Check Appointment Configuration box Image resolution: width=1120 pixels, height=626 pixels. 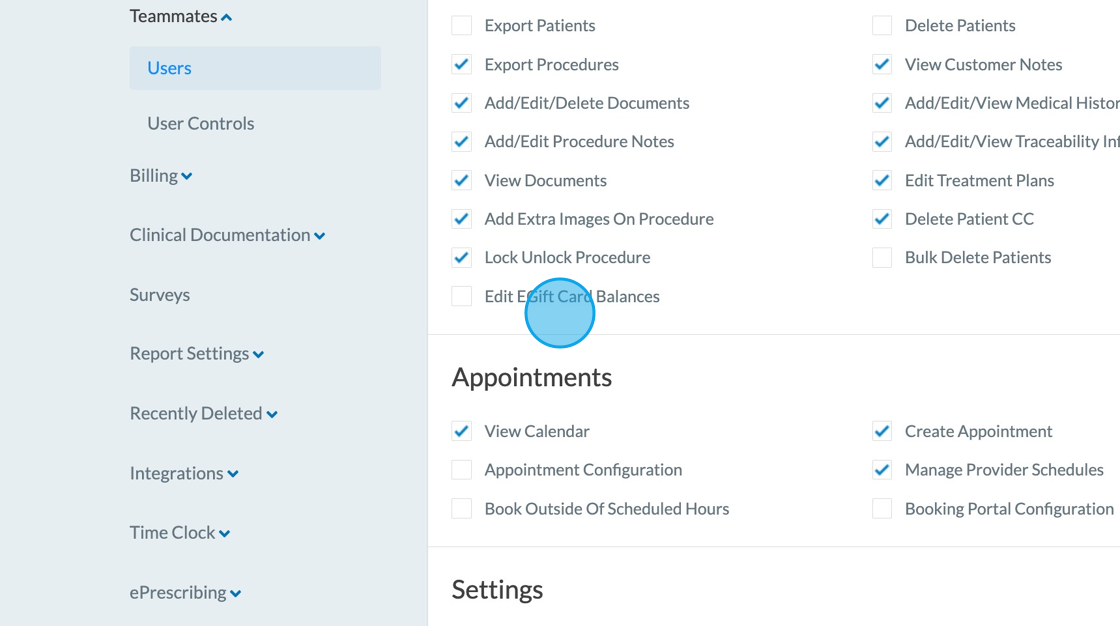(462, 470)
